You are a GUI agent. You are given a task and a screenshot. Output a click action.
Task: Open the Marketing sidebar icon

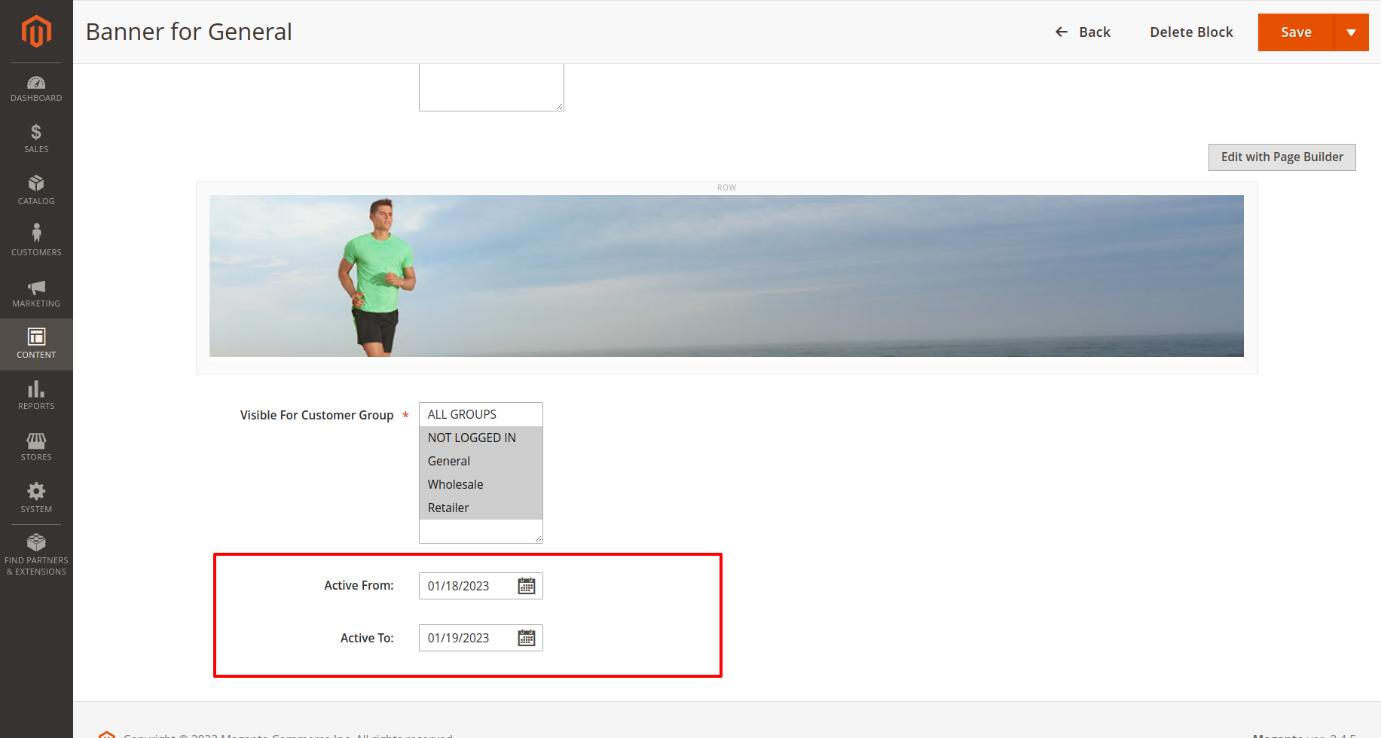click(x=36, y=293)
